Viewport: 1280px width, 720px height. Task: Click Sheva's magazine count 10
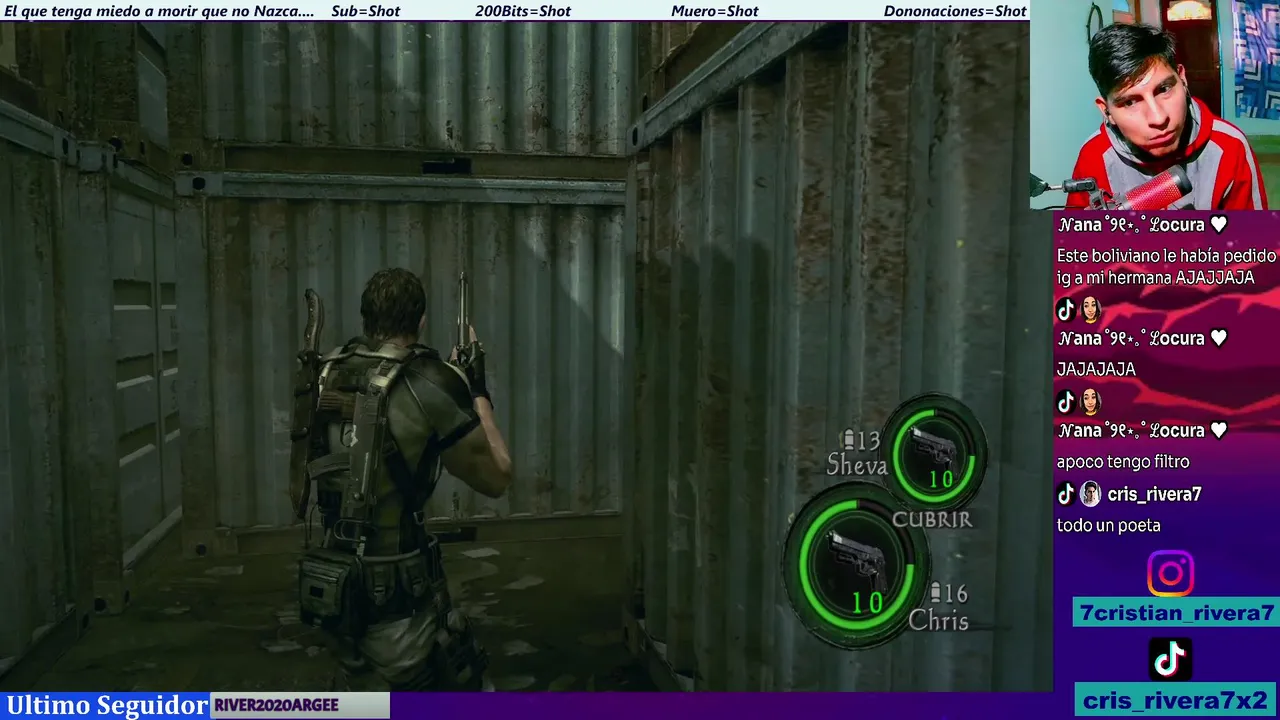[x=941, y=480]
